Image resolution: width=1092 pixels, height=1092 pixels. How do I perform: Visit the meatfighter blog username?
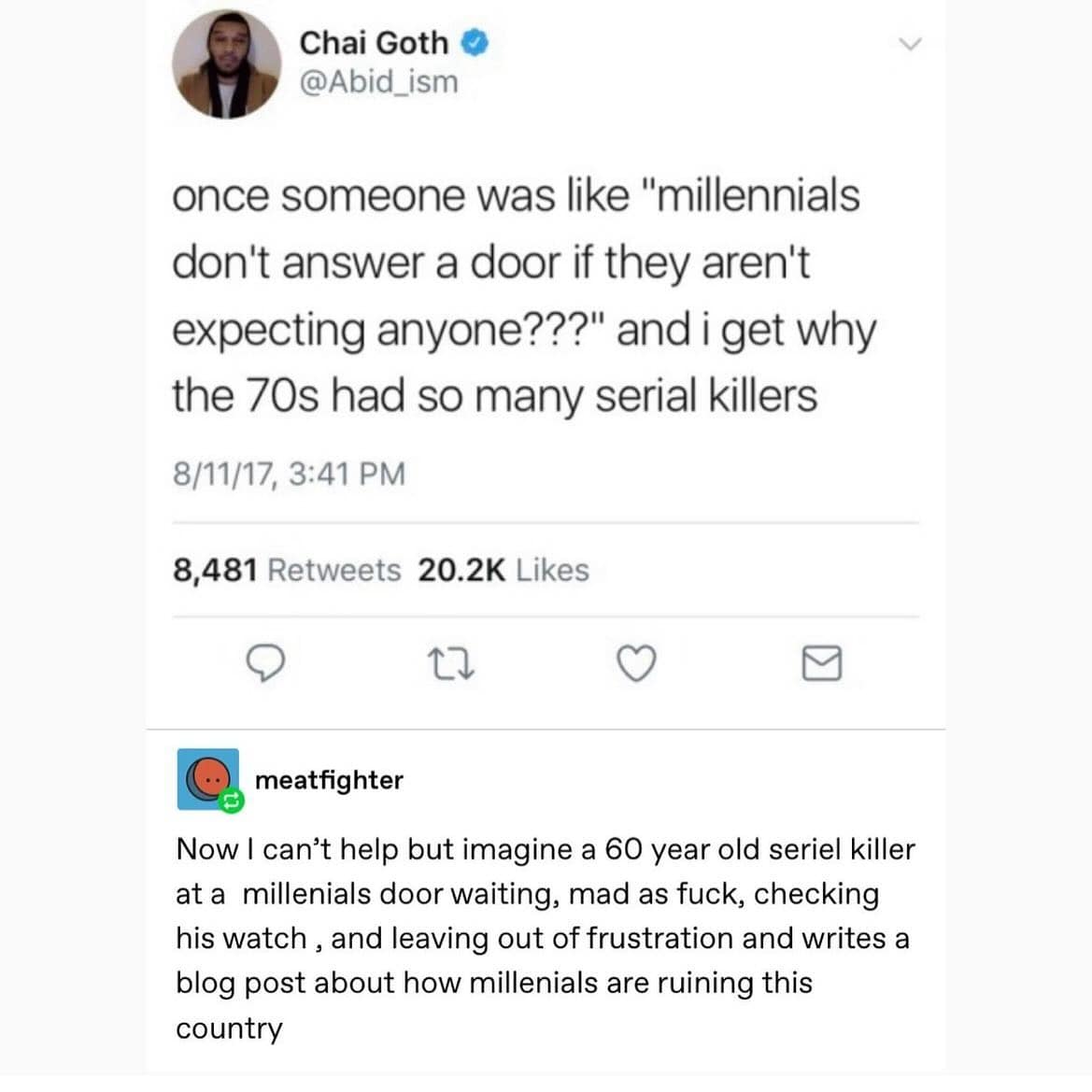point(329,780)
